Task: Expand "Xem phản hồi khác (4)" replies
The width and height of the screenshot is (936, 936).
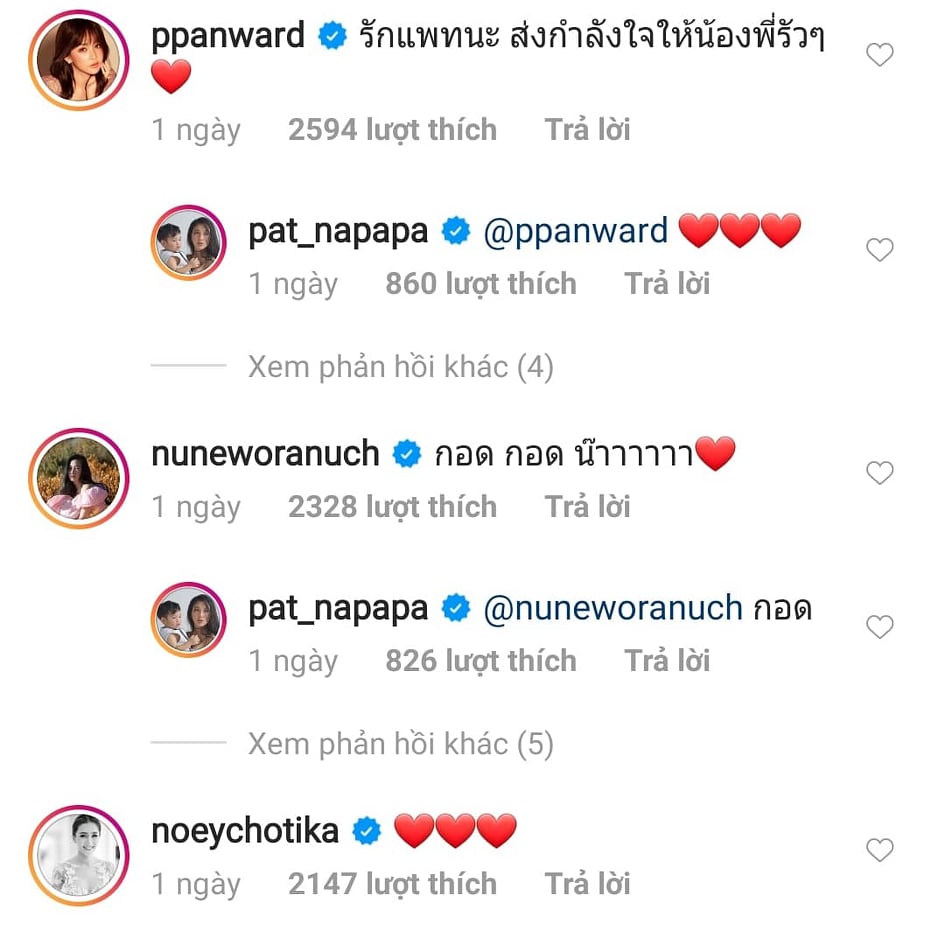Action: pyautogui.click(x=400, y=367)
